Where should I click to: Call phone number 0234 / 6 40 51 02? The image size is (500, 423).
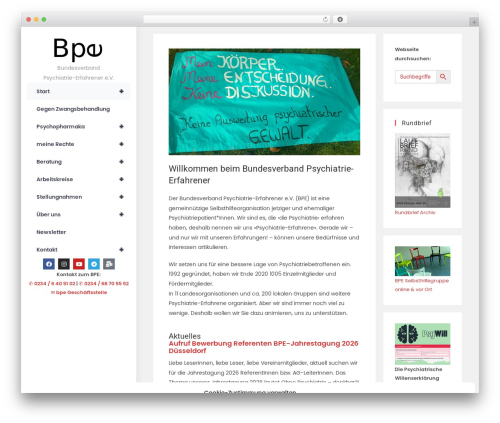pos(52,284)
